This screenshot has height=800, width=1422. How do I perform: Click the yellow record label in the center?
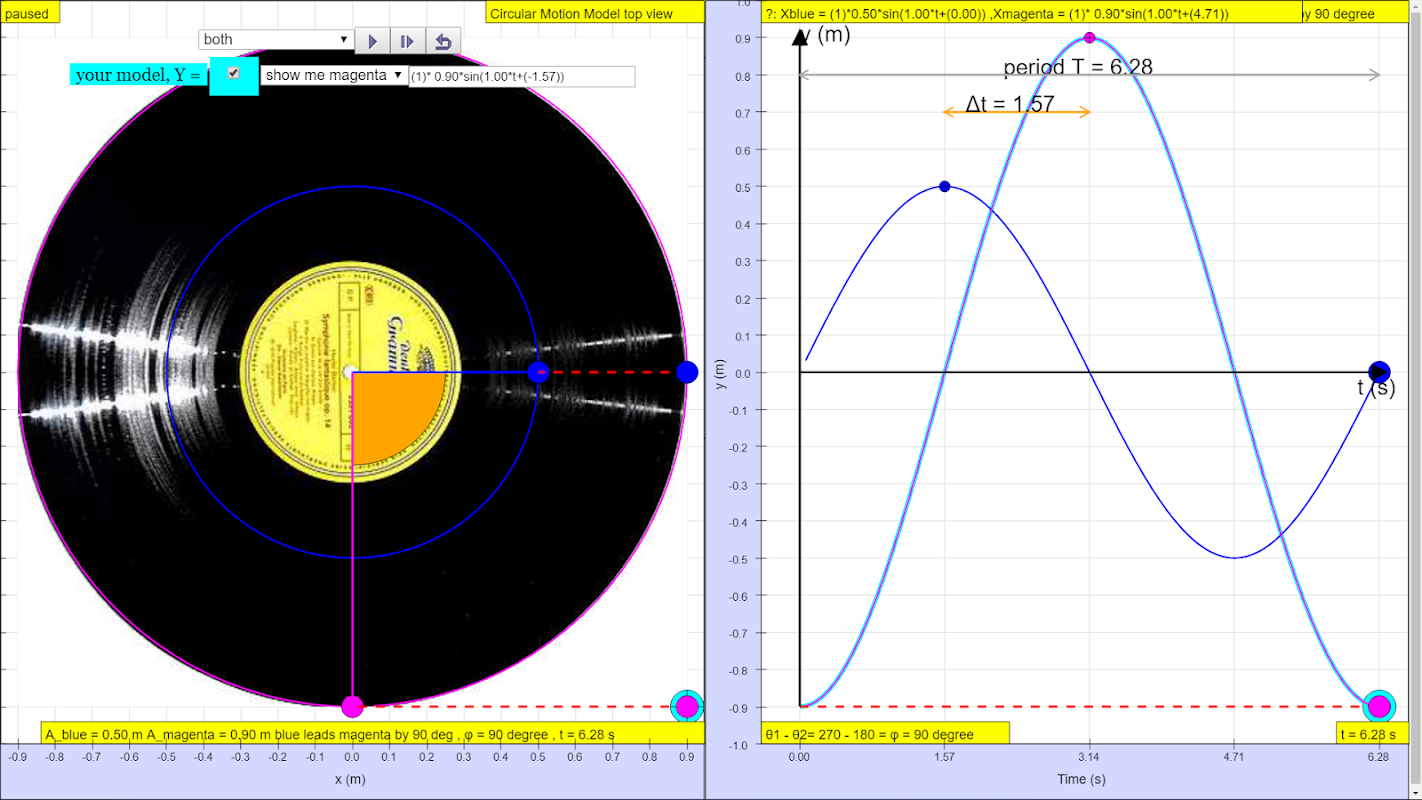pos(350,372)
